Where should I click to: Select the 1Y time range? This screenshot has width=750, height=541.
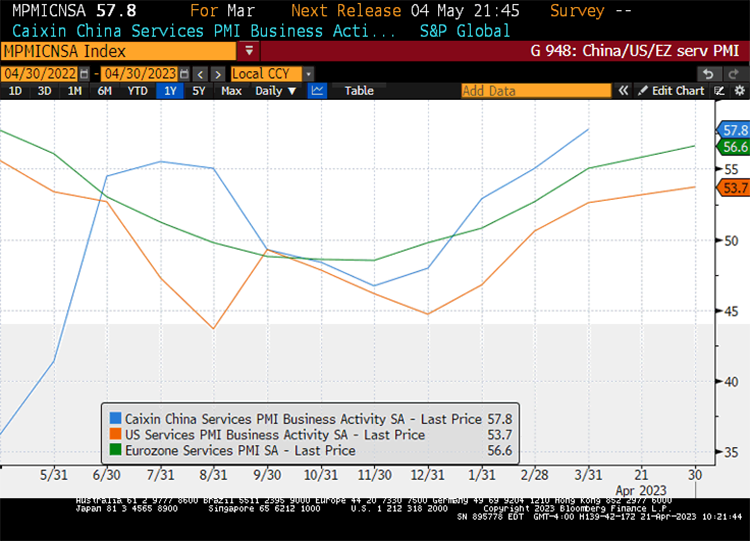(x=170, y=91)
